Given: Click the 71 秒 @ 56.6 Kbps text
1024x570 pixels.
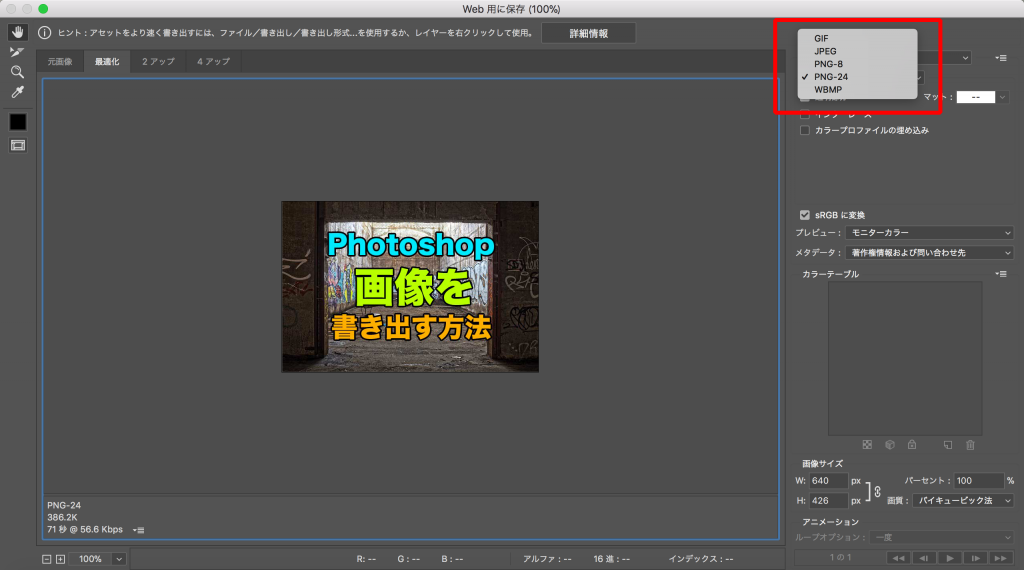Looking at the screenshot, I should (x=85, y=530).
